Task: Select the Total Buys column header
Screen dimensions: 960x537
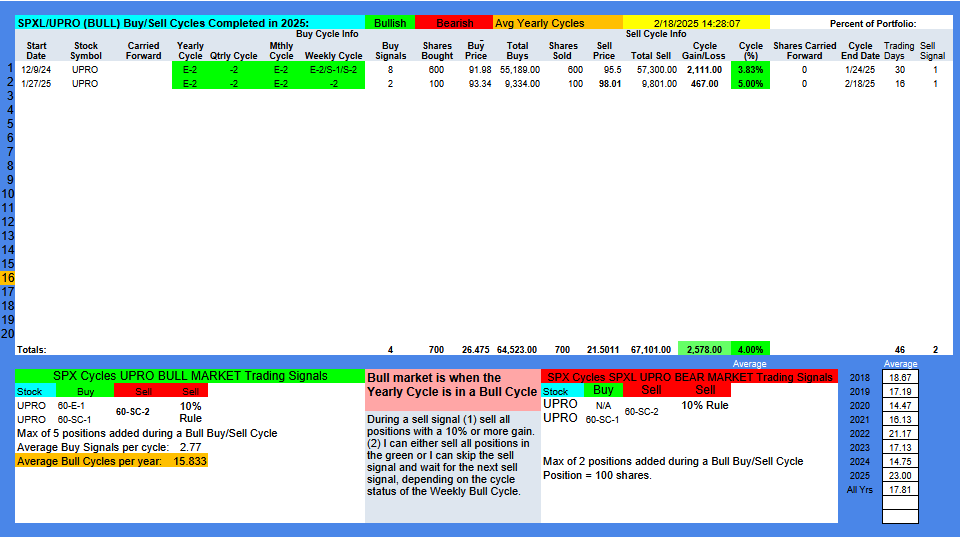Action: click(517, 50)
